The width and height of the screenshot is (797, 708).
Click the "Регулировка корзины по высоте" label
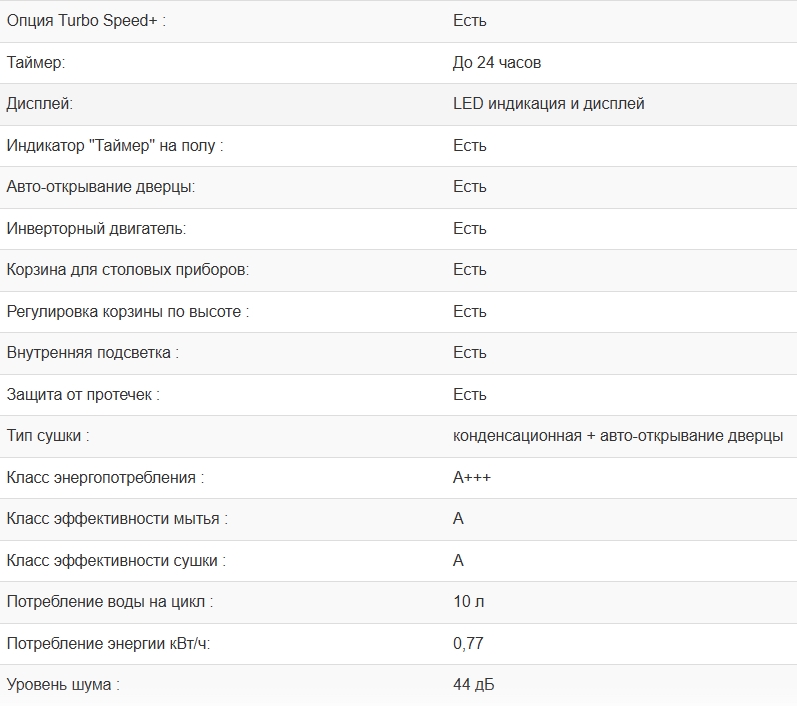pos(127,312)
